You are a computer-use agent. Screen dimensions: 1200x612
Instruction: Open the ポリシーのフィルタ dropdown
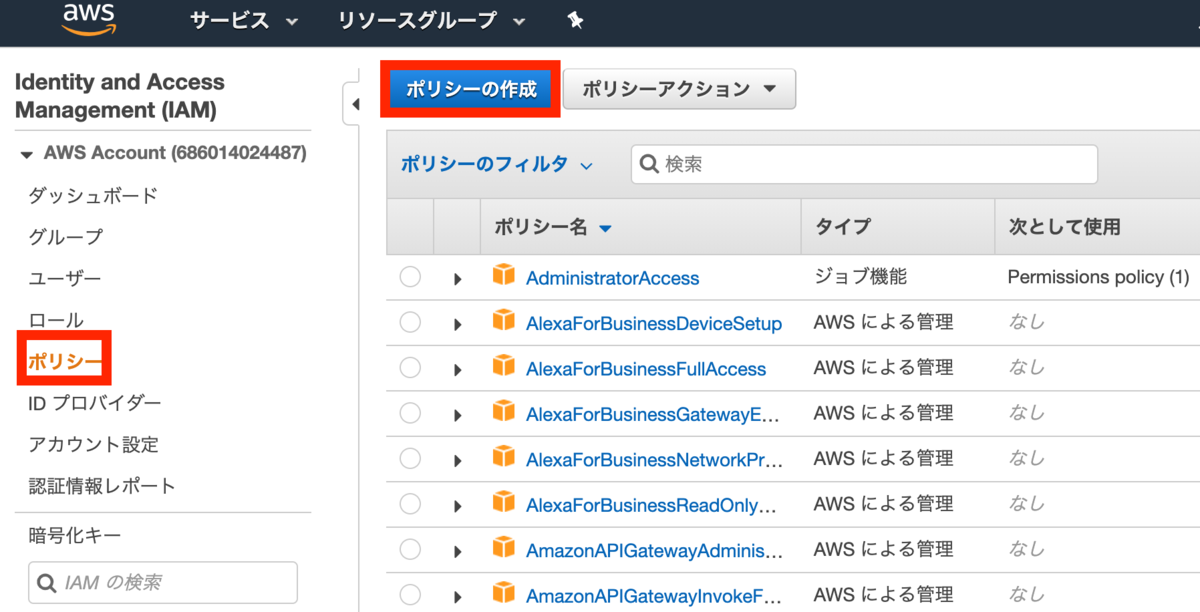pyautogui.click(x=496, y=164)
